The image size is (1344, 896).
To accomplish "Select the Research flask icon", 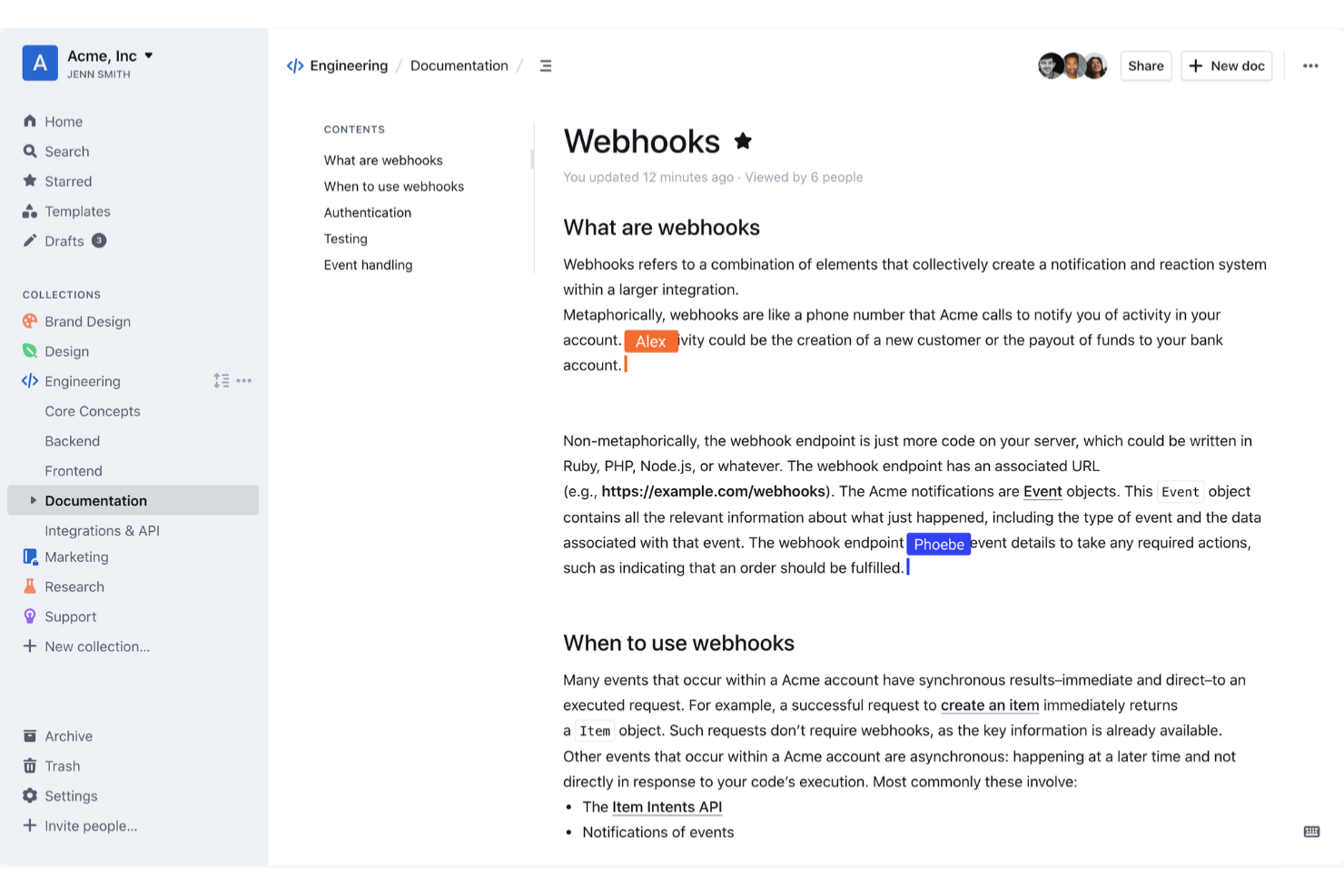I will pos(30,586).
